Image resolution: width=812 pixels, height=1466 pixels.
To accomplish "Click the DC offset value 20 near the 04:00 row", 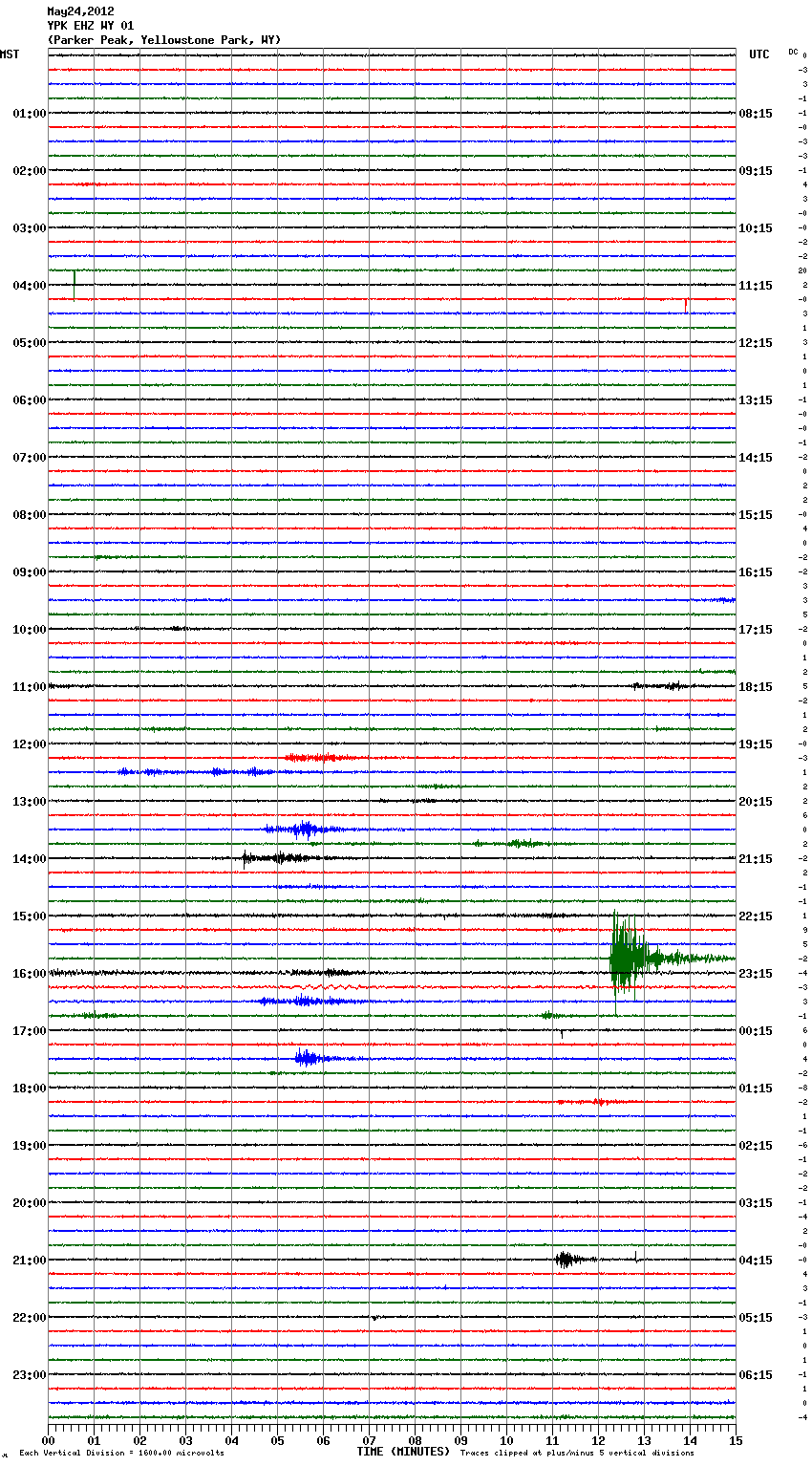I will point(803,270).
